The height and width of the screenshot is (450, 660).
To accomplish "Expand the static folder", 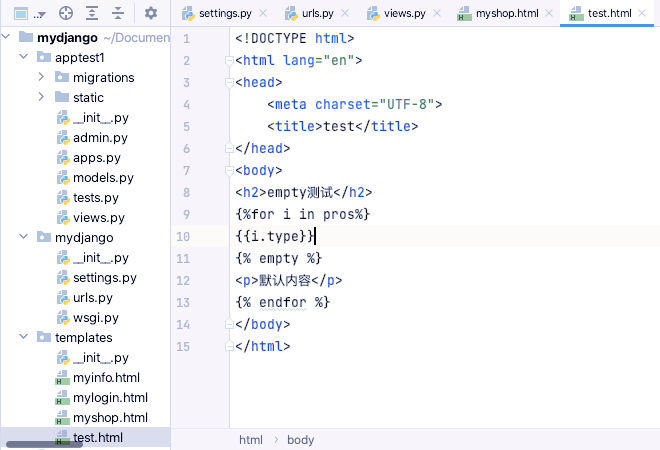I will tap(41, 97).
